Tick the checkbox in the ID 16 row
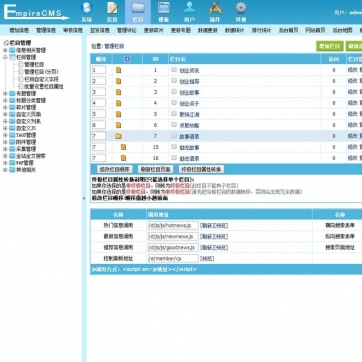Image resolution: width=362 pixels, height=362 pixels. (x=174, y=158)
